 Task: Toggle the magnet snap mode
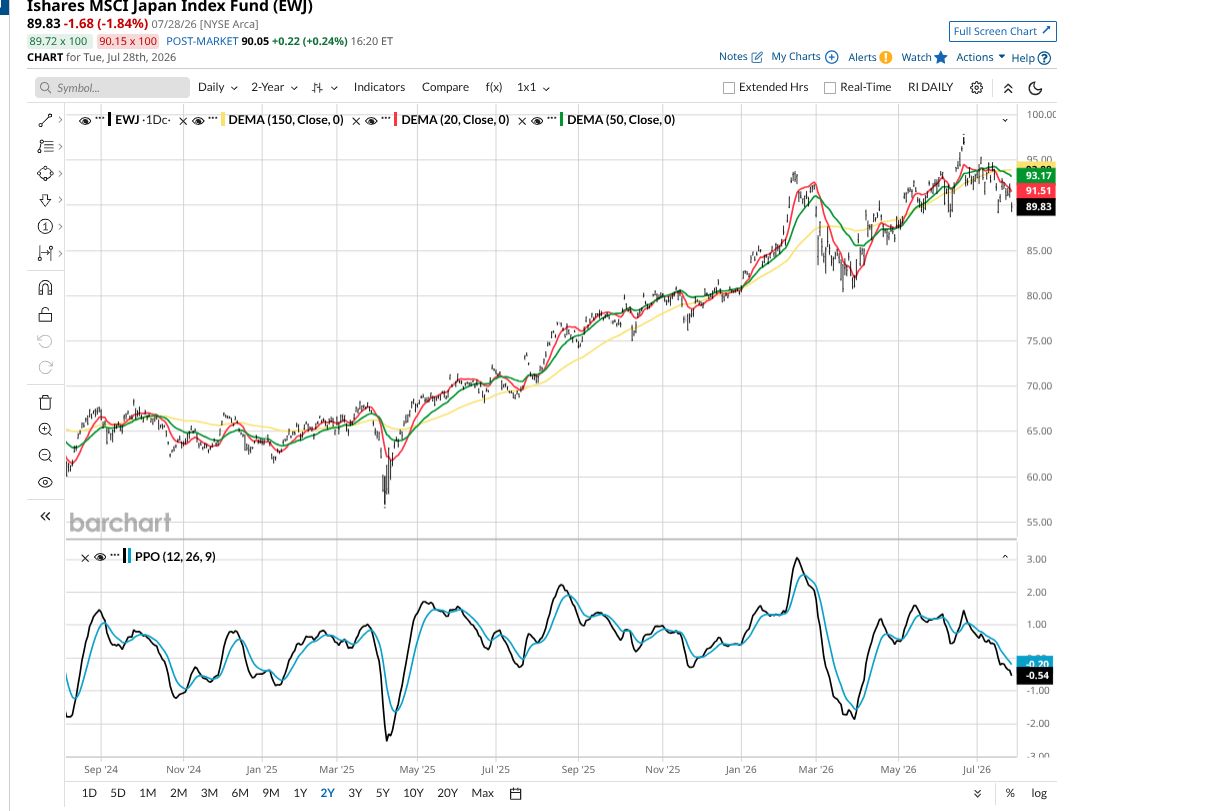(45, 289)
